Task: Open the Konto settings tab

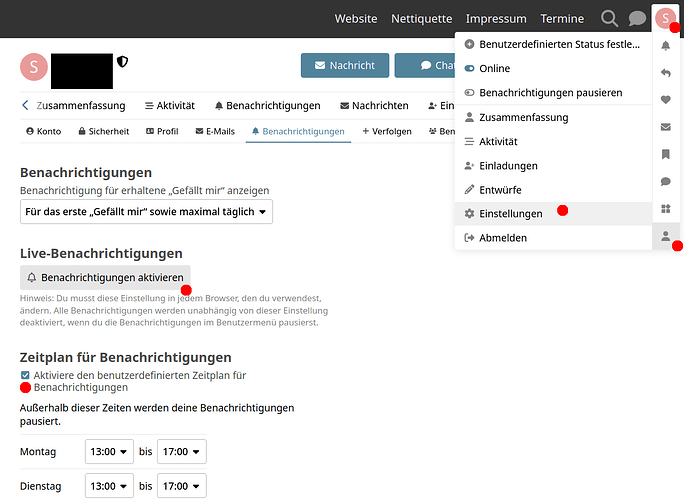Action: tap(44, 131)
